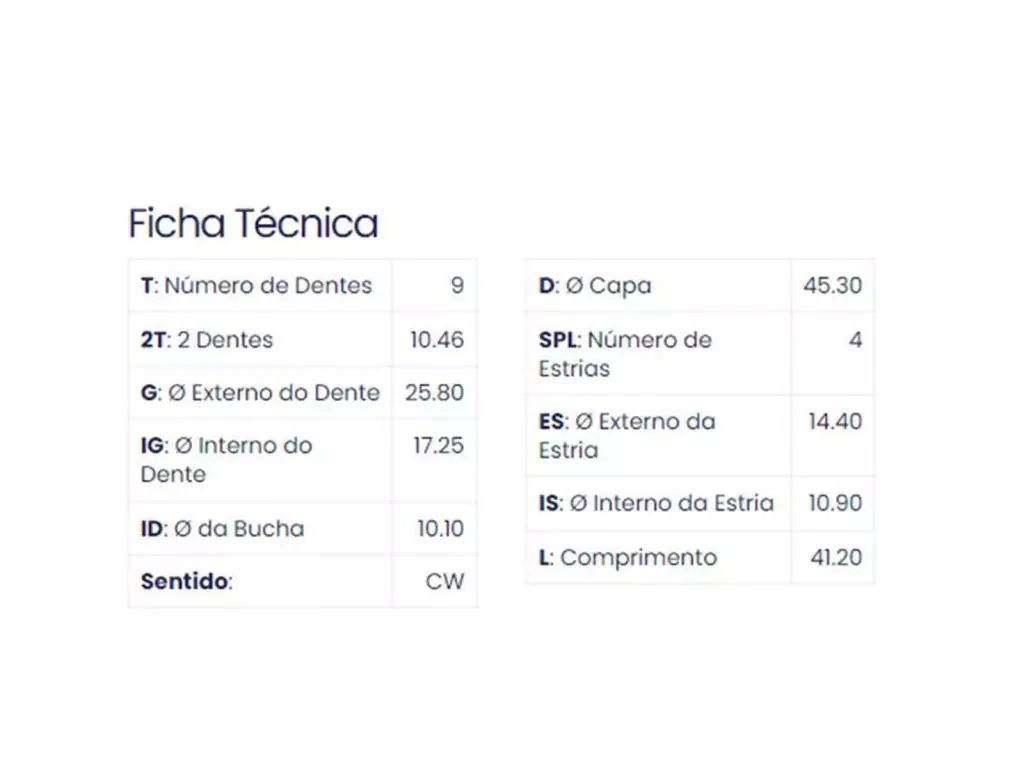Viewport: 1024px width, 768px height.
Task: Click the value 14.40
Action: [835, 422]
